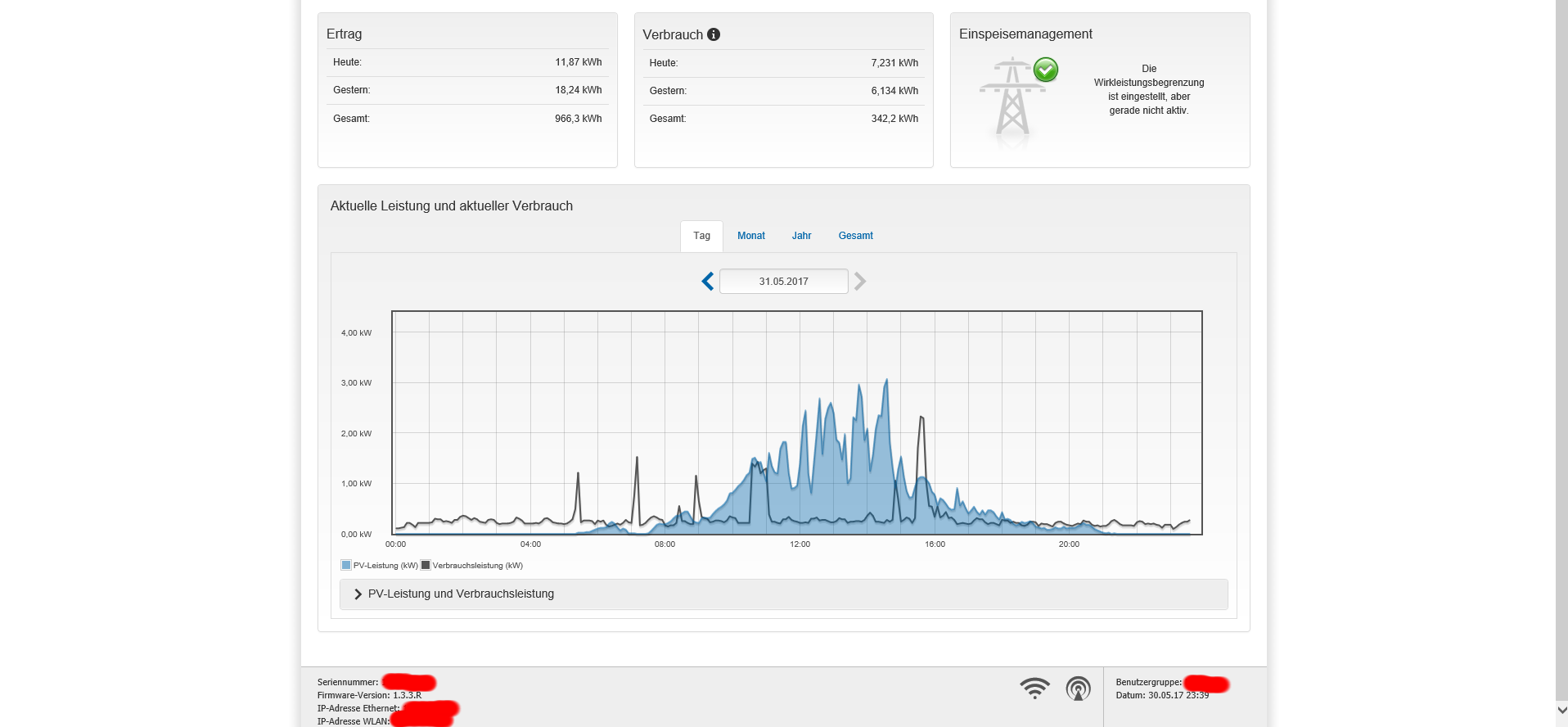The width and height of the screenshot is (1568, 727).
Task: Switch to the Tag tab
Action: [x=701, y=236]
